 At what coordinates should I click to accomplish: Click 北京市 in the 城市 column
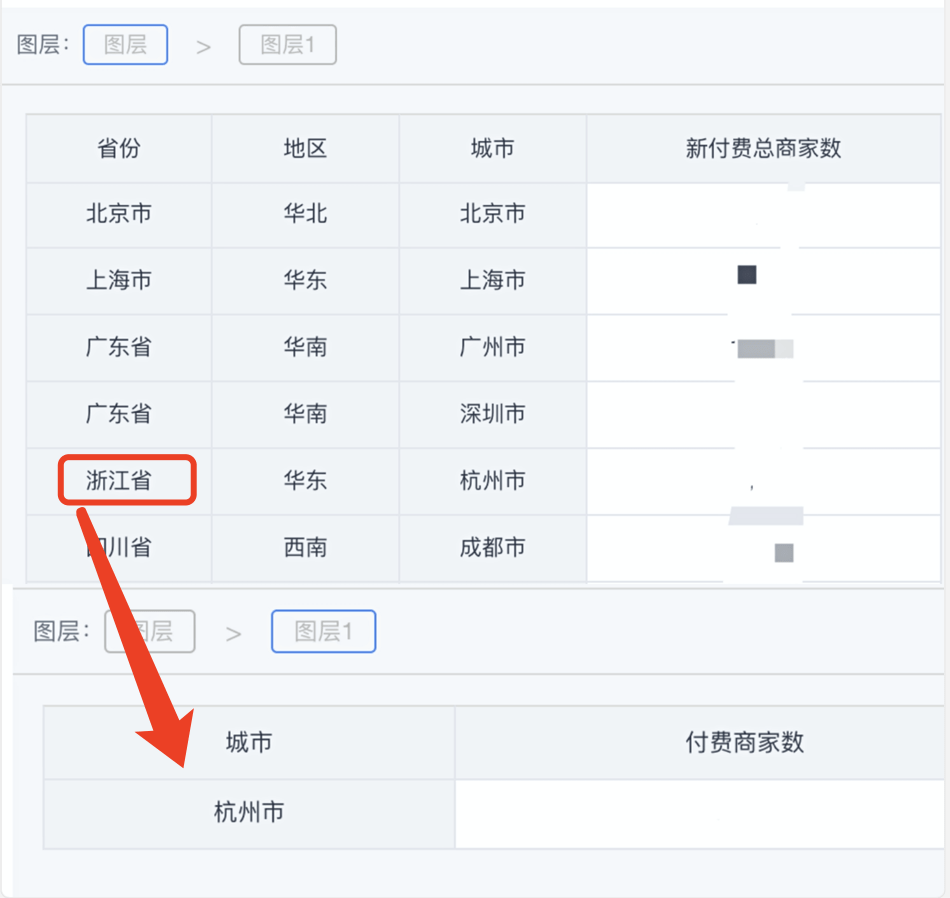coord(492,214)
